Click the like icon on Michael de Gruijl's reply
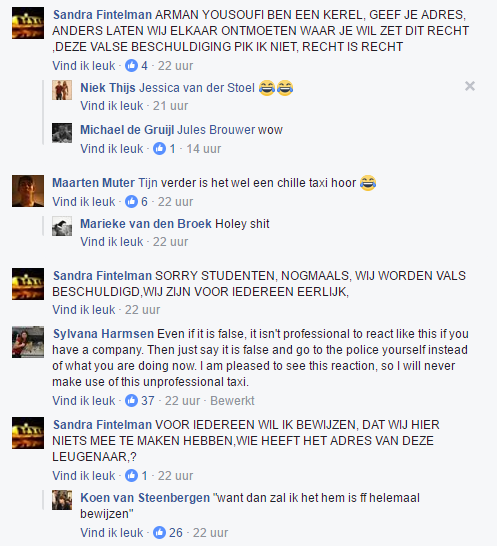The width and height of the screenshot is (497, 546). tap(160, 149)
